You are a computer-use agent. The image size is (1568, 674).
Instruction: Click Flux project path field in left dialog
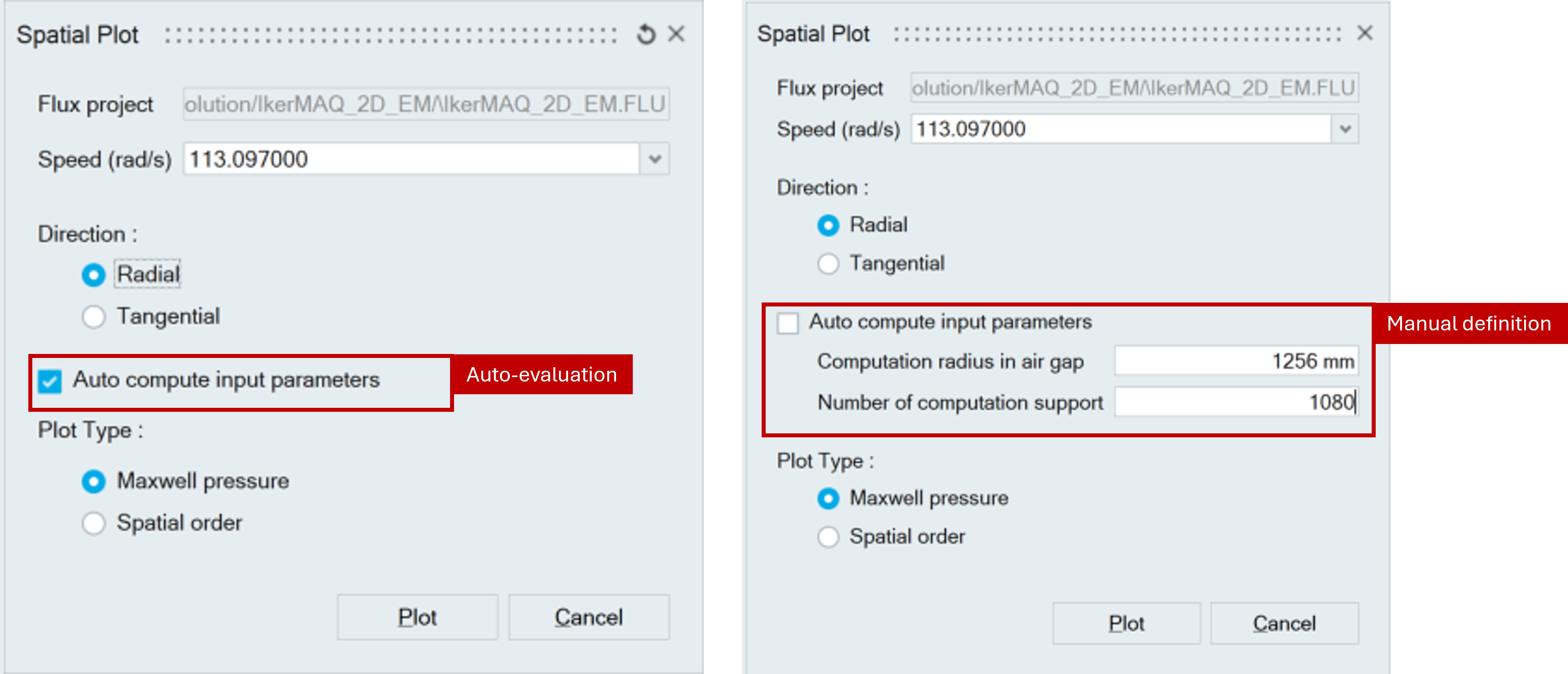coord(425,104)
